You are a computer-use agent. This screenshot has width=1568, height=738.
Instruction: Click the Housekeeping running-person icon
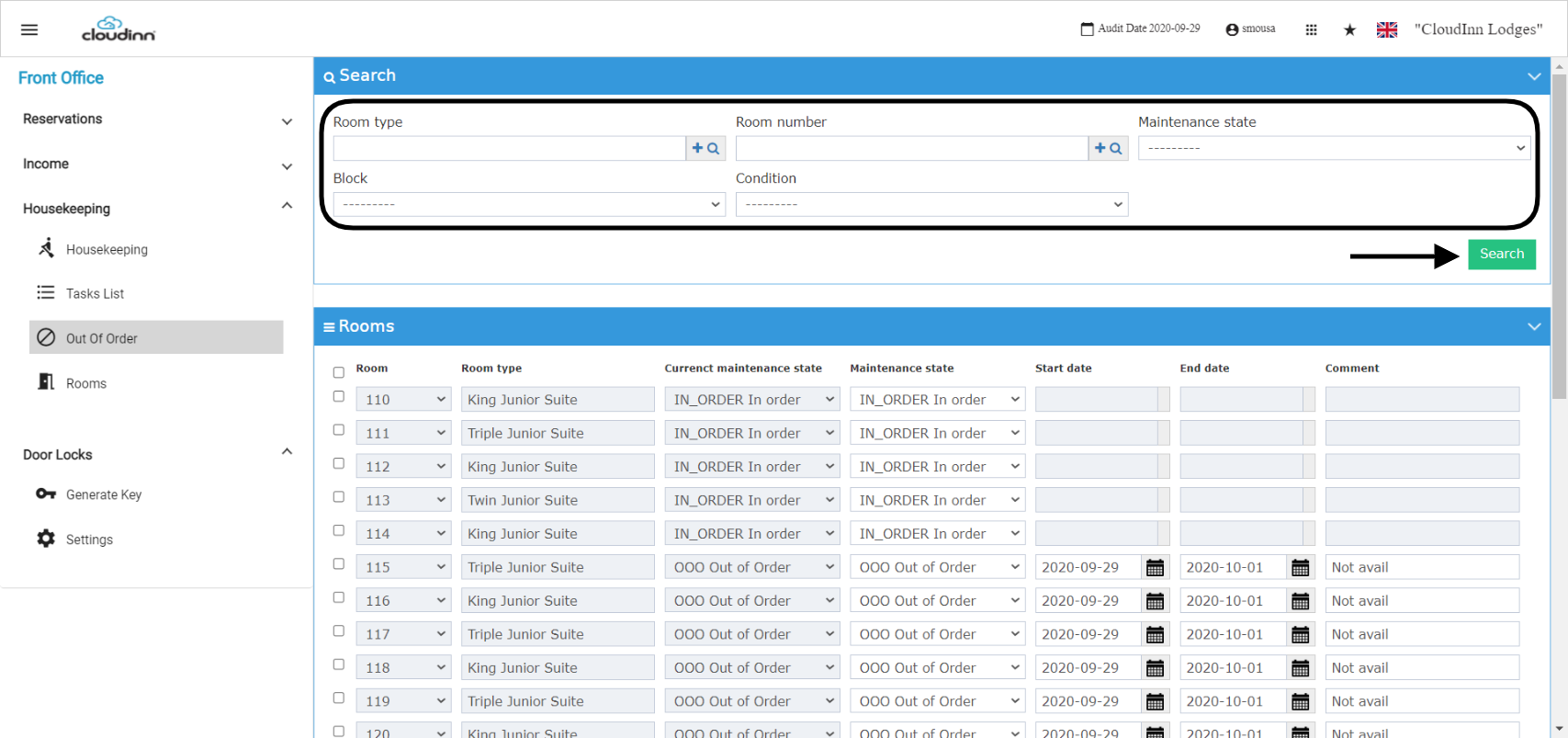46,247
